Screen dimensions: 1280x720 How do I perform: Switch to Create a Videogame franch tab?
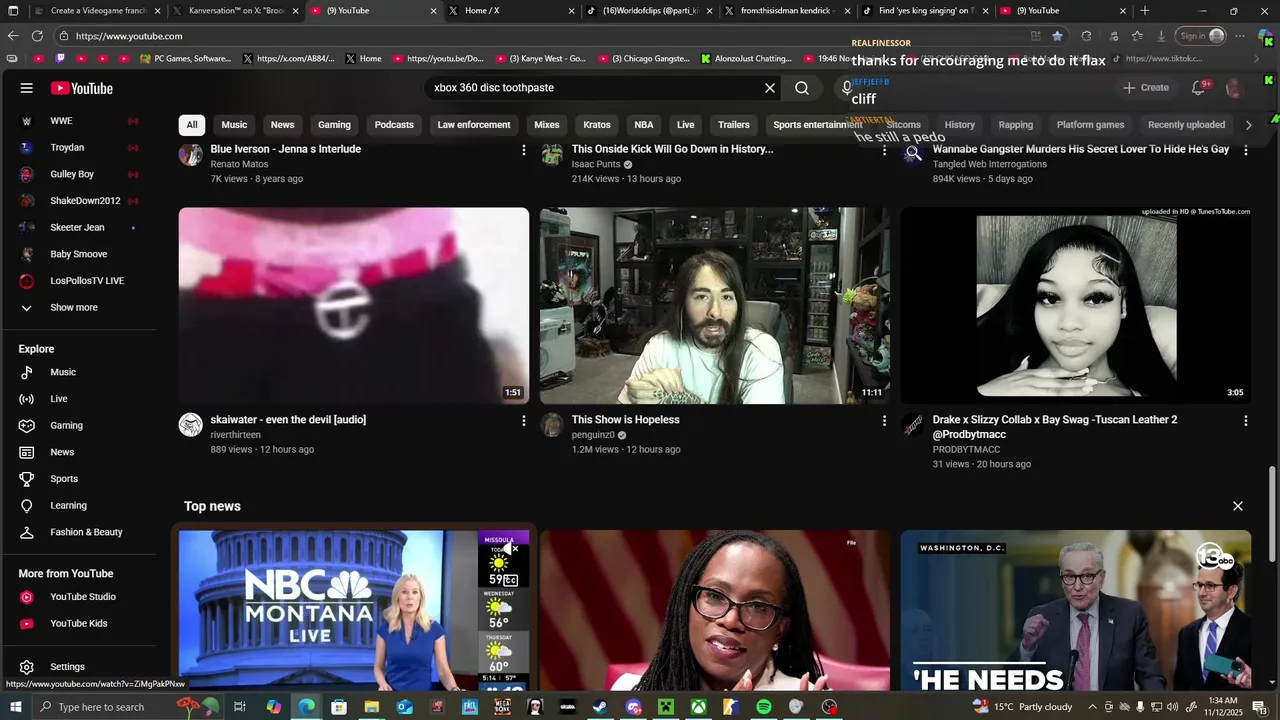coord(96,11)
